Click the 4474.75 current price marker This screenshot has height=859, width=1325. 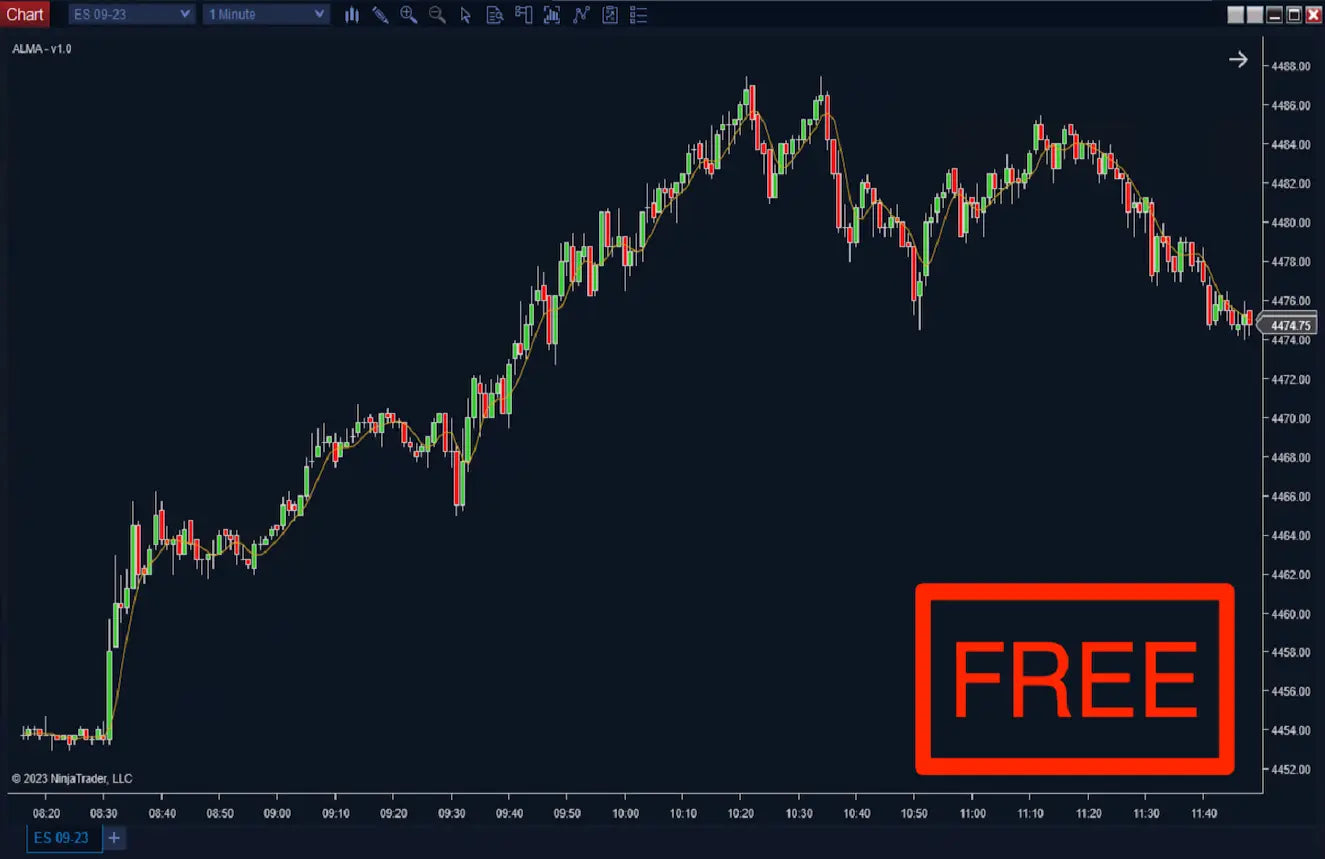[x=1290, y=325]
